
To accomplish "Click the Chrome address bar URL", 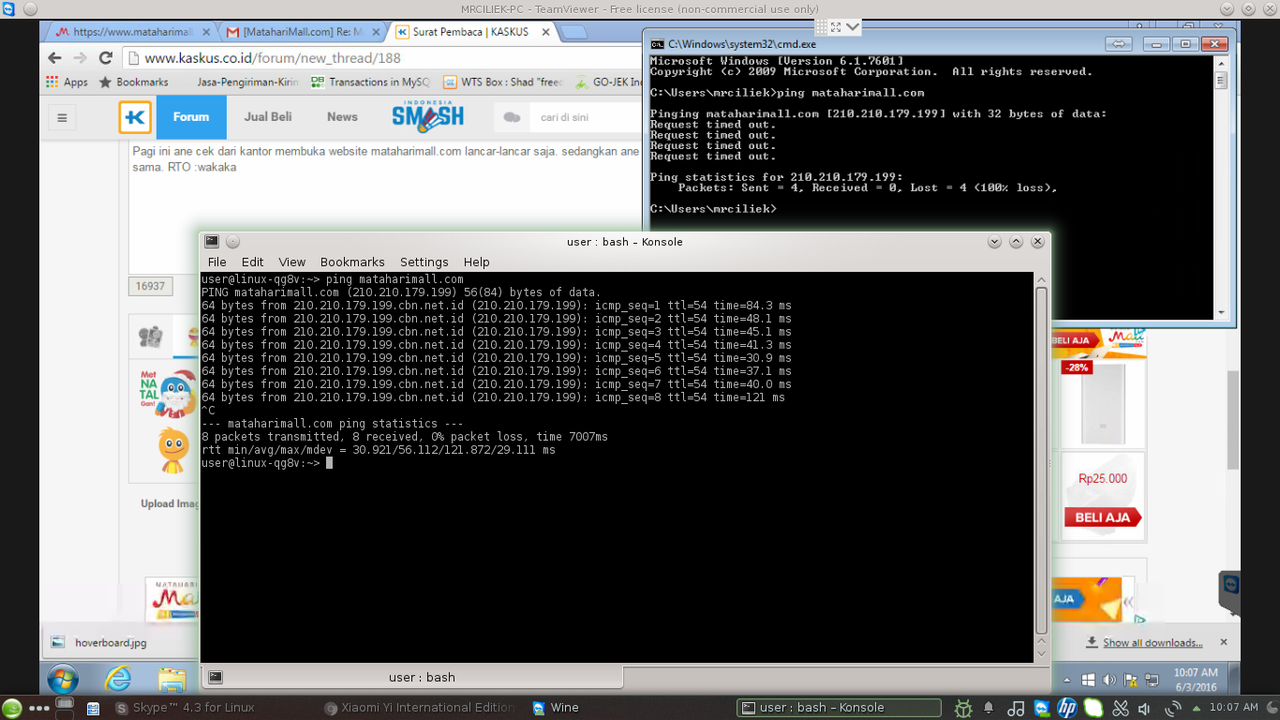I will [272, 58].
